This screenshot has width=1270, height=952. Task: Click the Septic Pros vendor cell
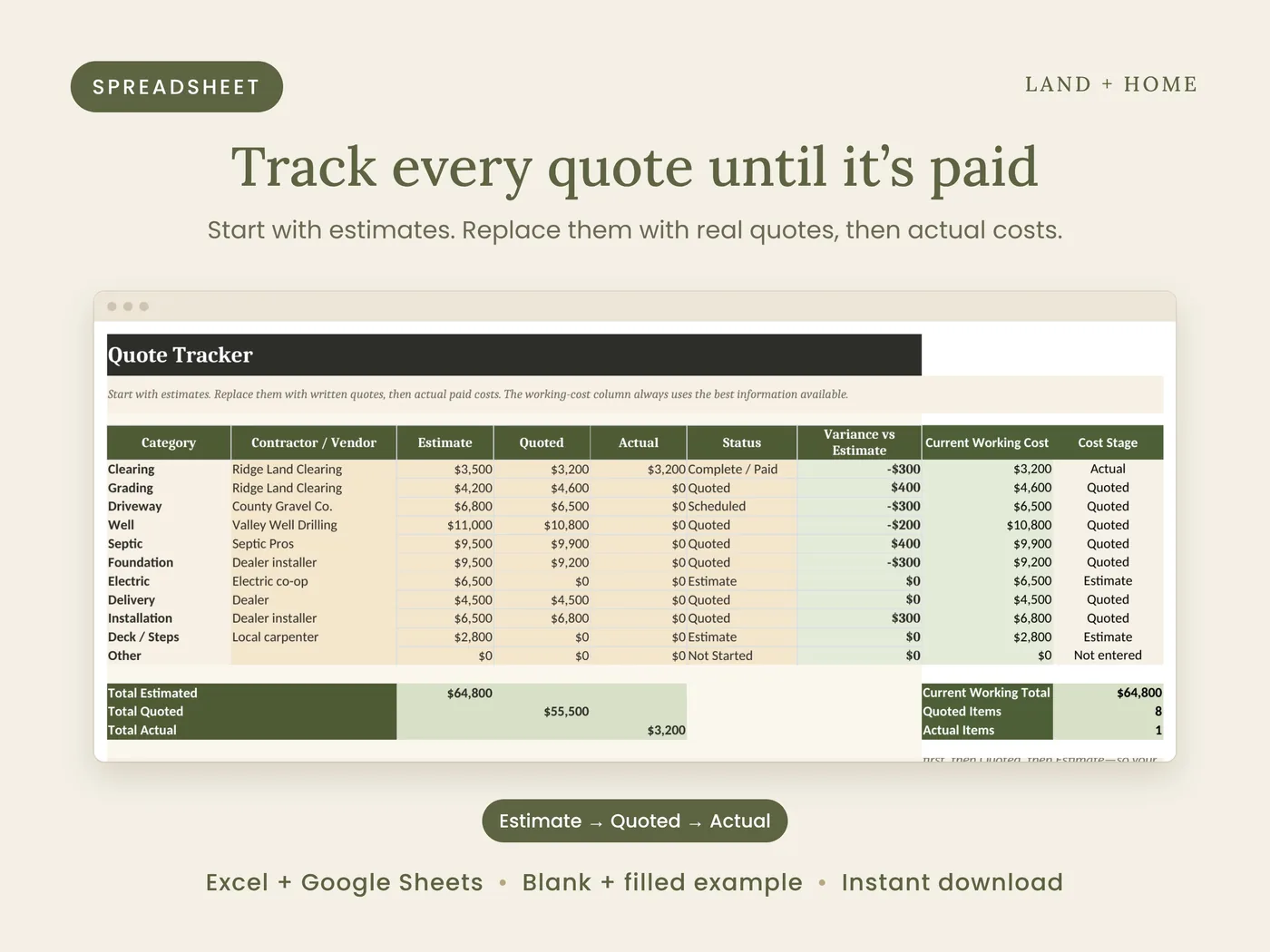tap(314, 544)
